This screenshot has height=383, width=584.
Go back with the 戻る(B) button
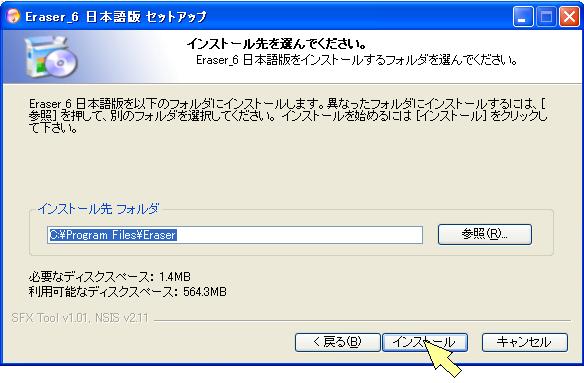click(337, 342)
